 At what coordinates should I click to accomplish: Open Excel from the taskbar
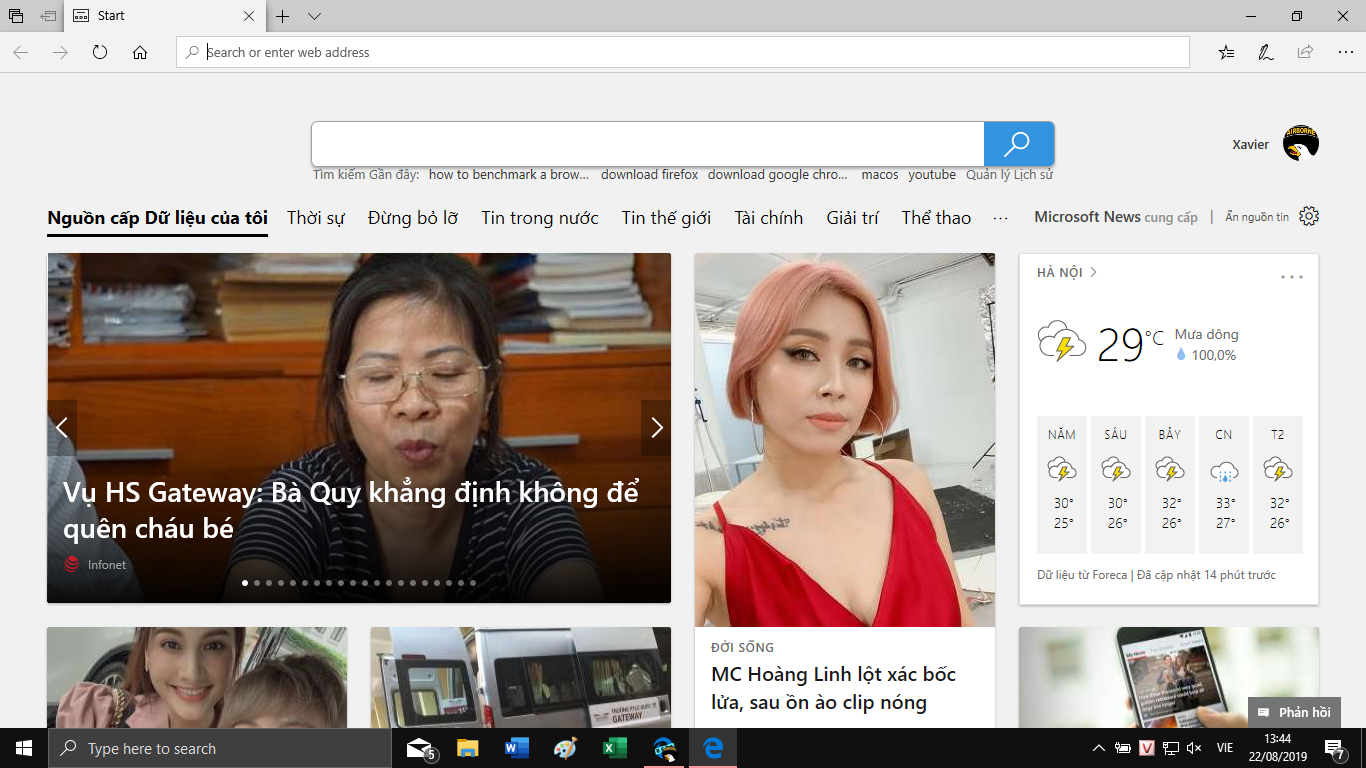(x=615, y=748)
